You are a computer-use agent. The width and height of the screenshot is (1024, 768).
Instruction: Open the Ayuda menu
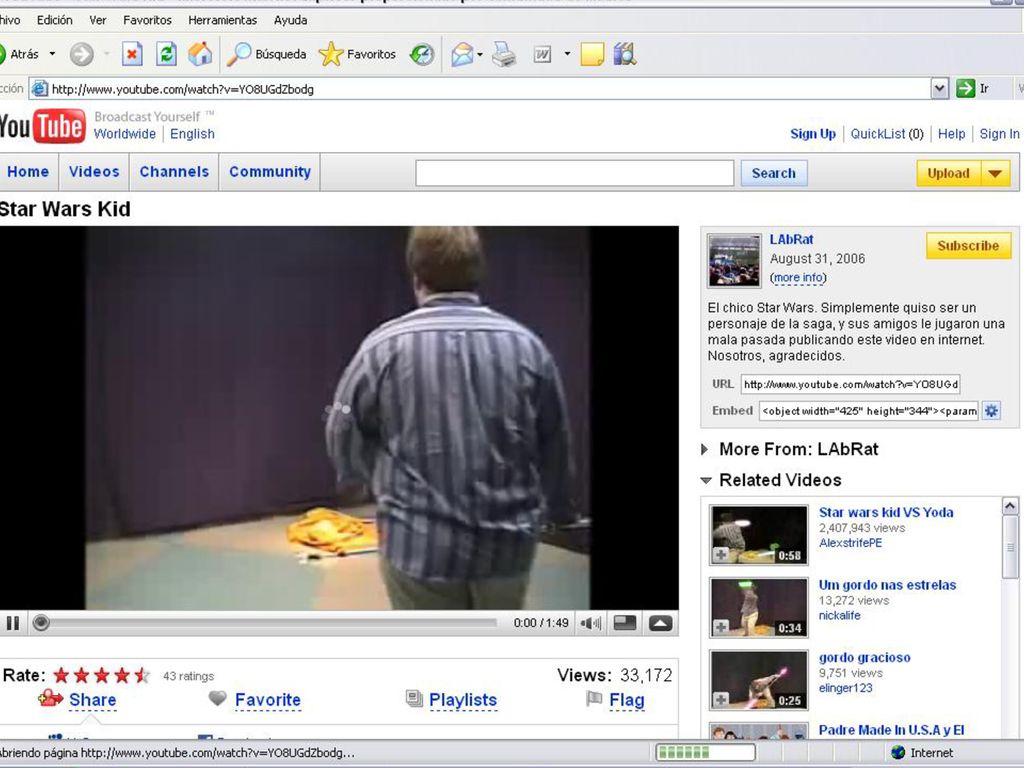click(291, 20)
